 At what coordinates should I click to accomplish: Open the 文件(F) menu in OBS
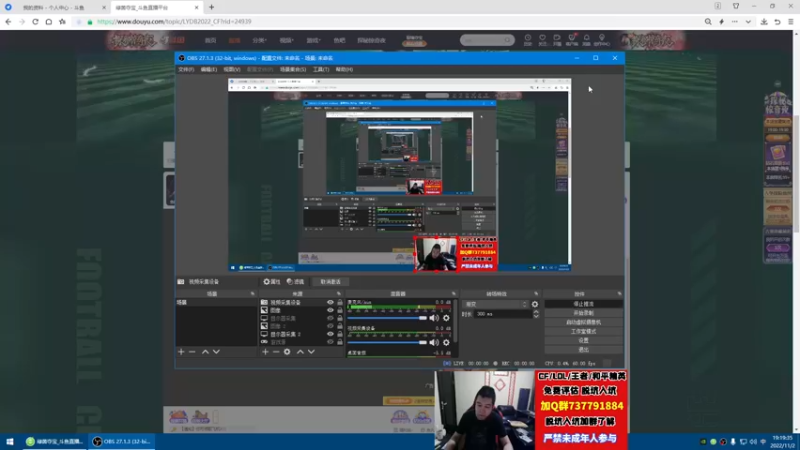(x=186, y=69)
